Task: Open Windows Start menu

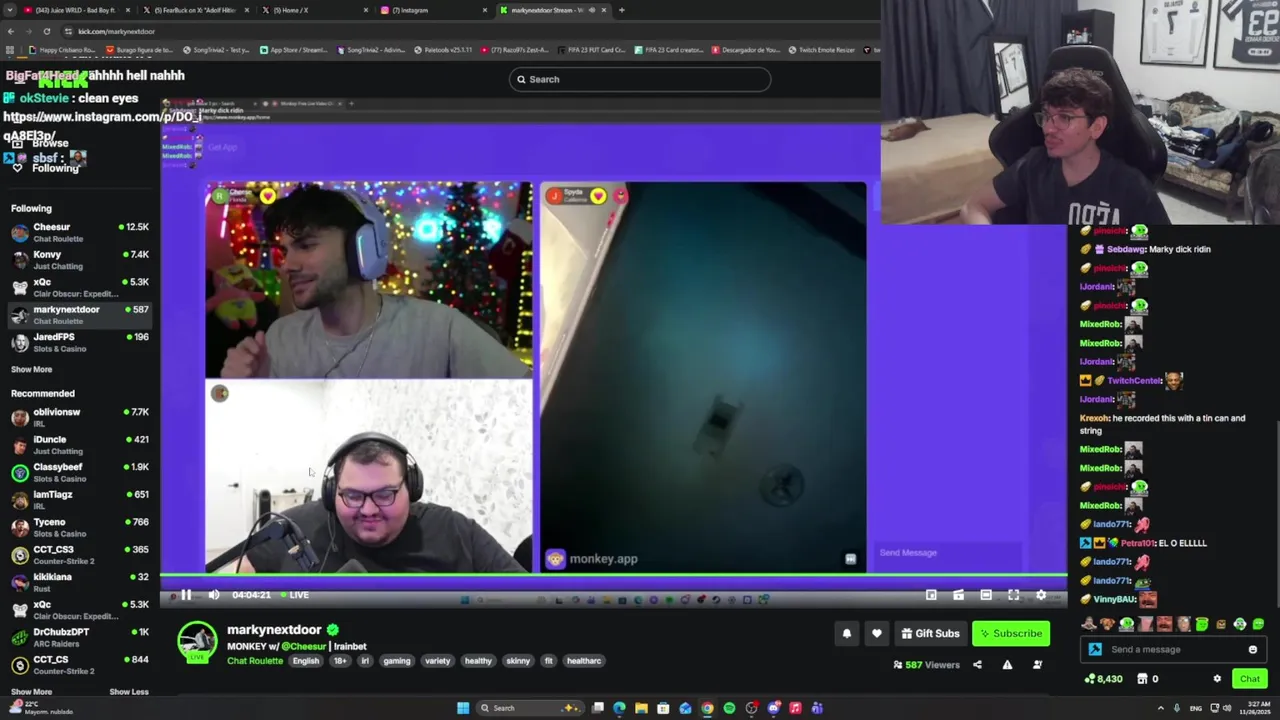Action: coord(463,708)
